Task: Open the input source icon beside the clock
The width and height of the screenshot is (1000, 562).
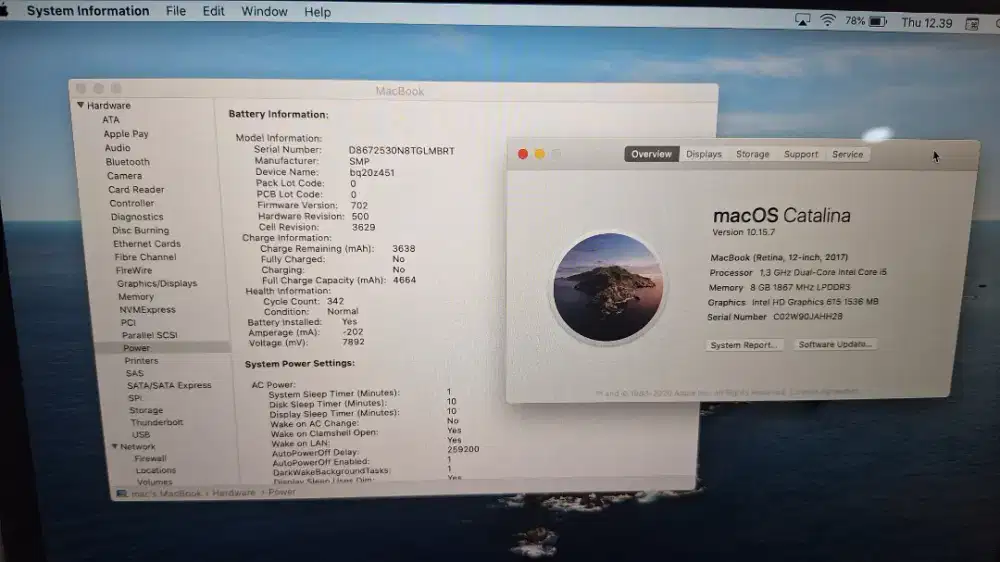Action: [972, 24]
